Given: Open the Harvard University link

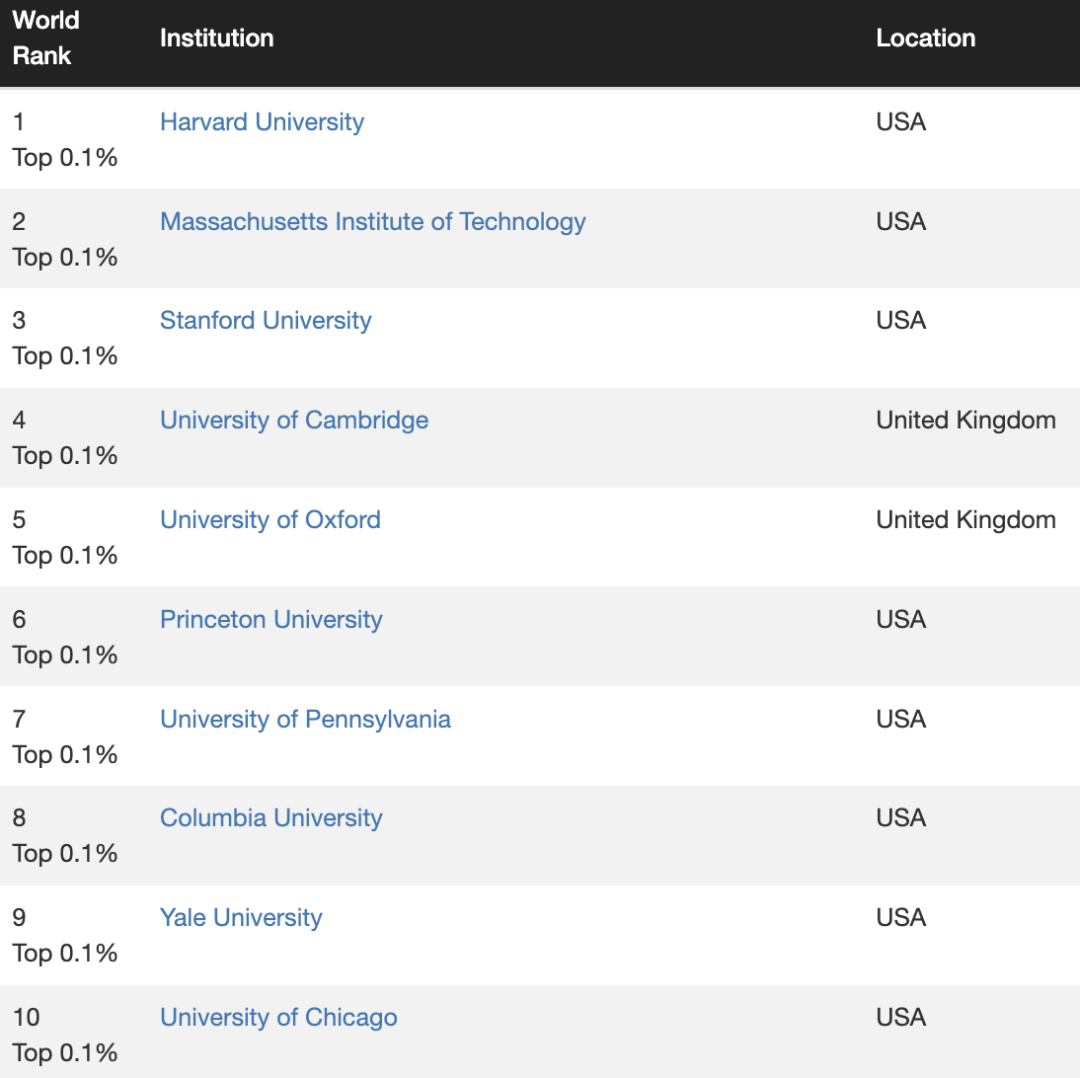Looking at the screenshot, I should [x=262, y=122].
